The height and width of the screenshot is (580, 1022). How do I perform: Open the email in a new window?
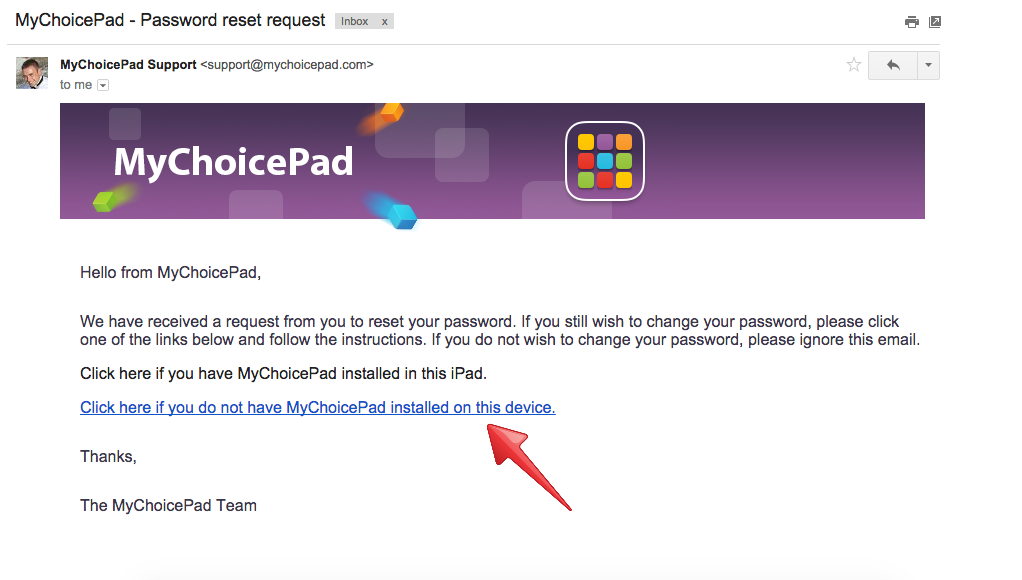pos(935,22)
